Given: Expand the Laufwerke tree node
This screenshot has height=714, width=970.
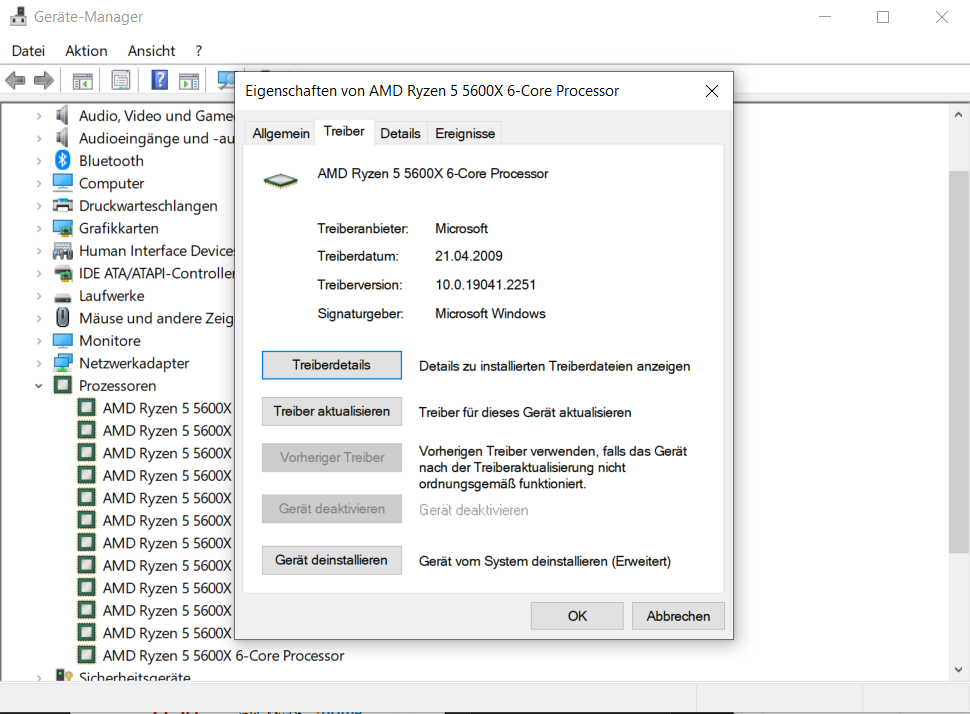Looking at the screenshot, I should coord(39,296).
